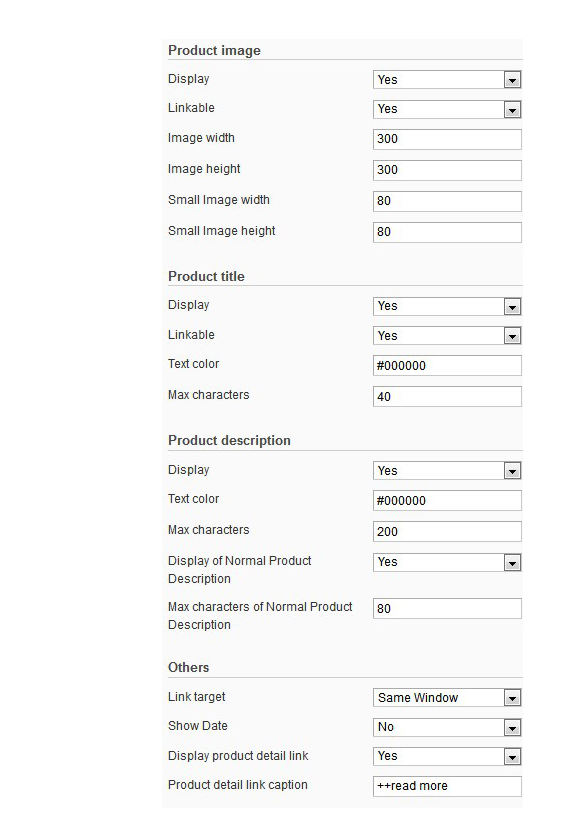This screenshot has height=825, width=569.
Task: Click Product title Max characters field
Action: [x=447, y=397]
